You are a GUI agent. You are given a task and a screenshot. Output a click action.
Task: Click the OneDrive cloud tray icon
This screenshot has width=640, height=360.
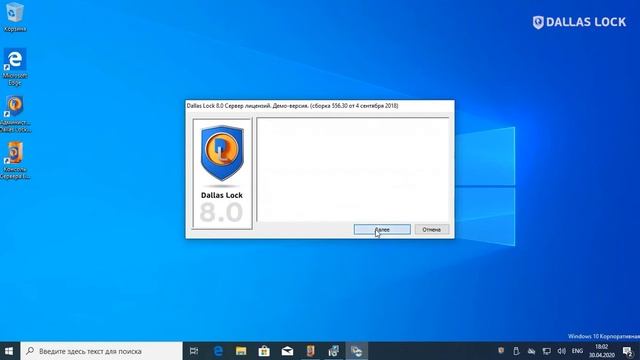click(531, 351)
